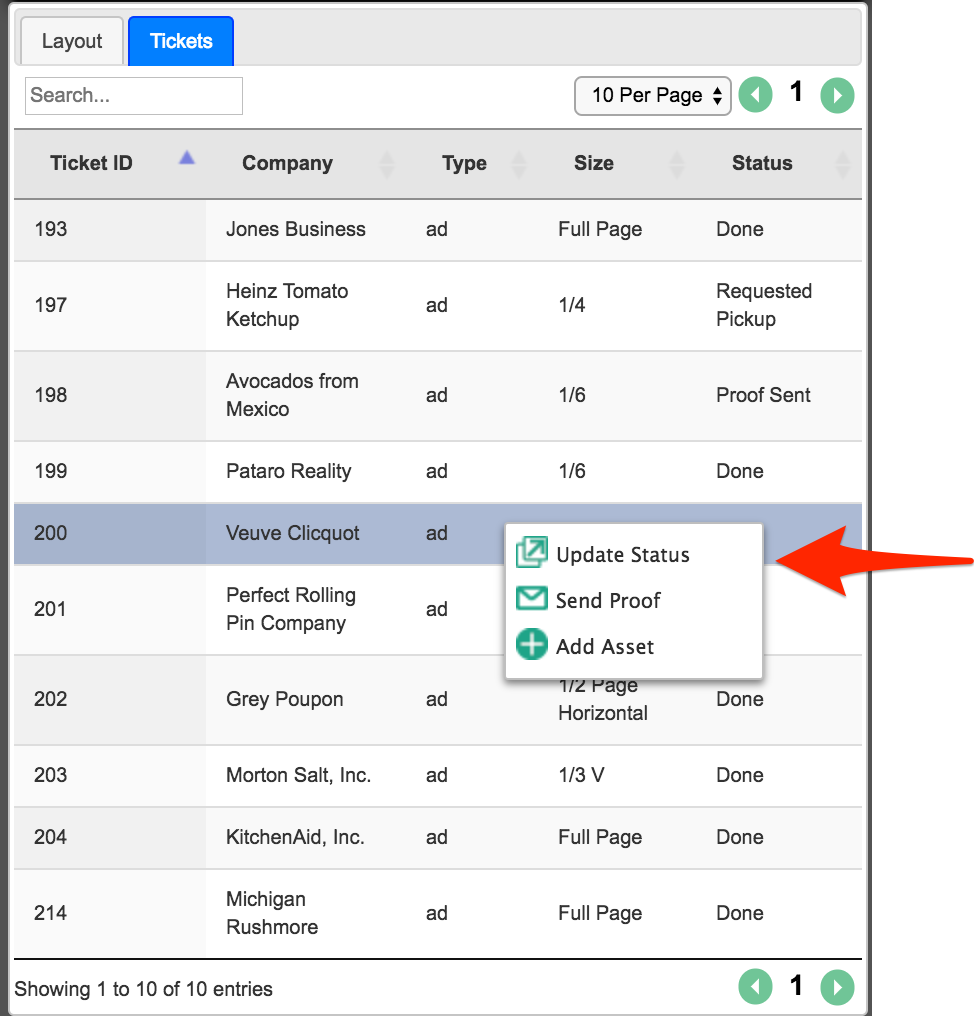Switch to the Layout tab
Viewport: 974px width, 1016px height.
click(70, 41)
